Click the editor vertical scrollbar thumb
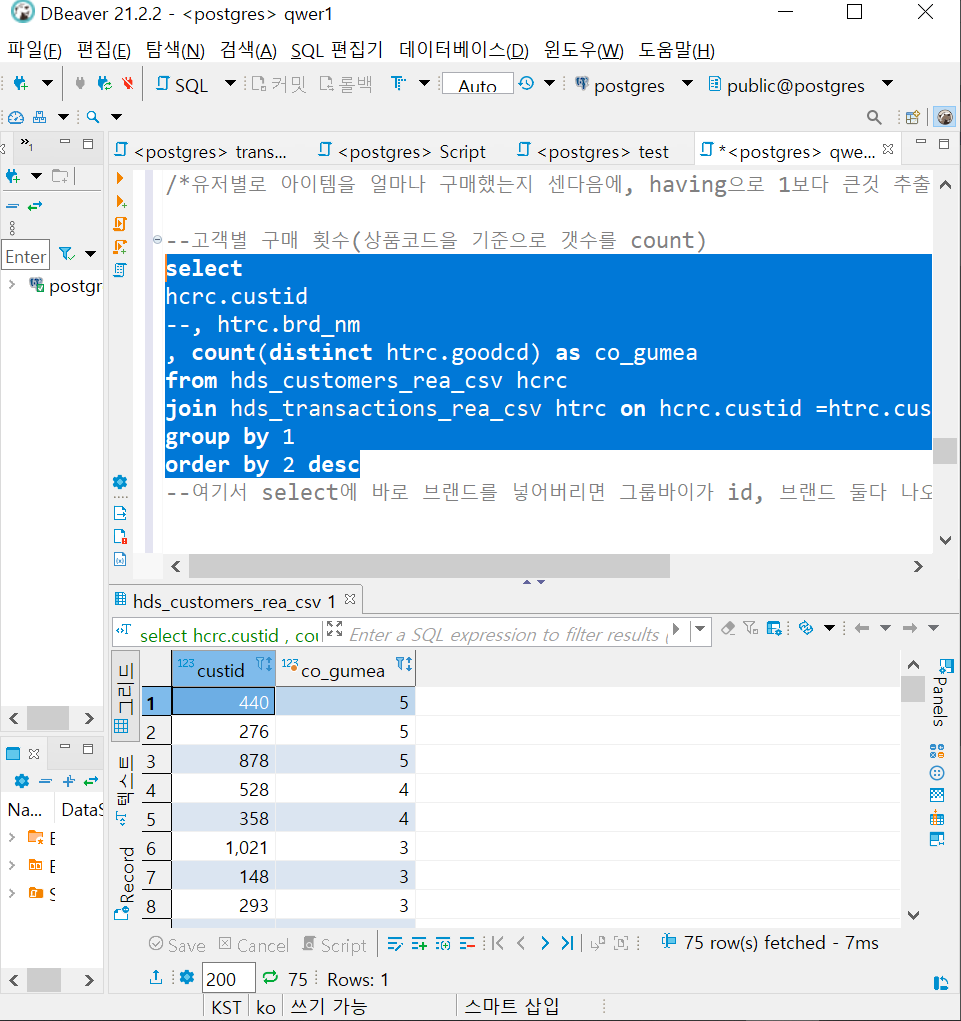961x1021 pixels. [x=944, y=451]
